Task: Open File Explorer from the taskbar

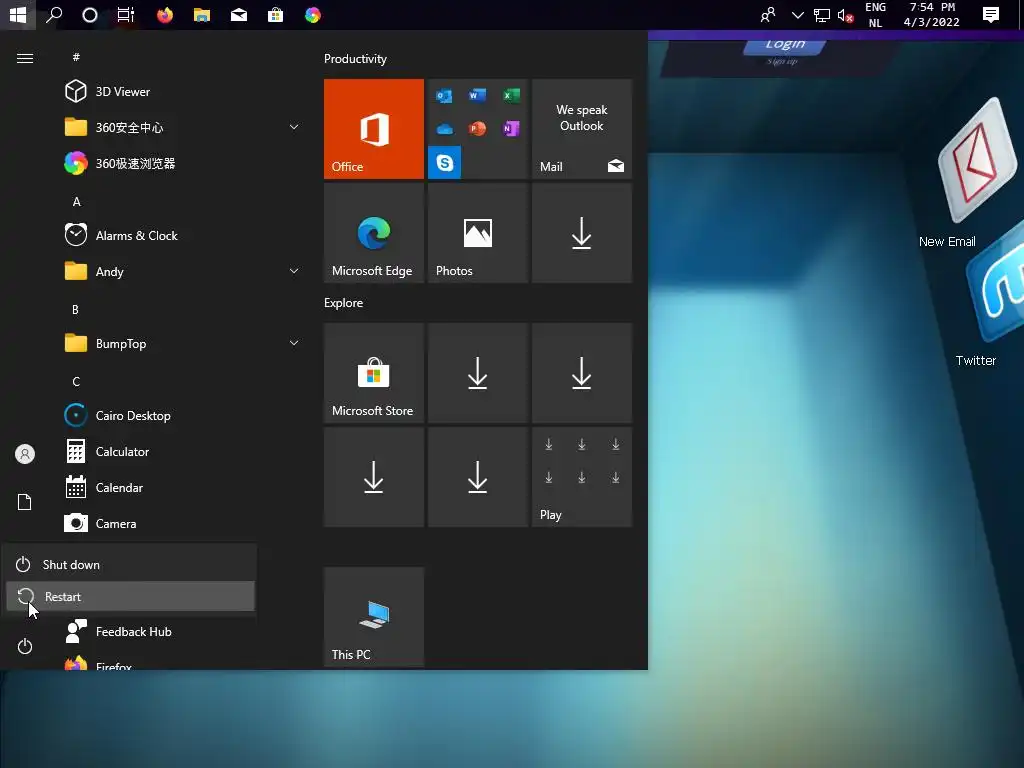Action: [x=202, y=14]
